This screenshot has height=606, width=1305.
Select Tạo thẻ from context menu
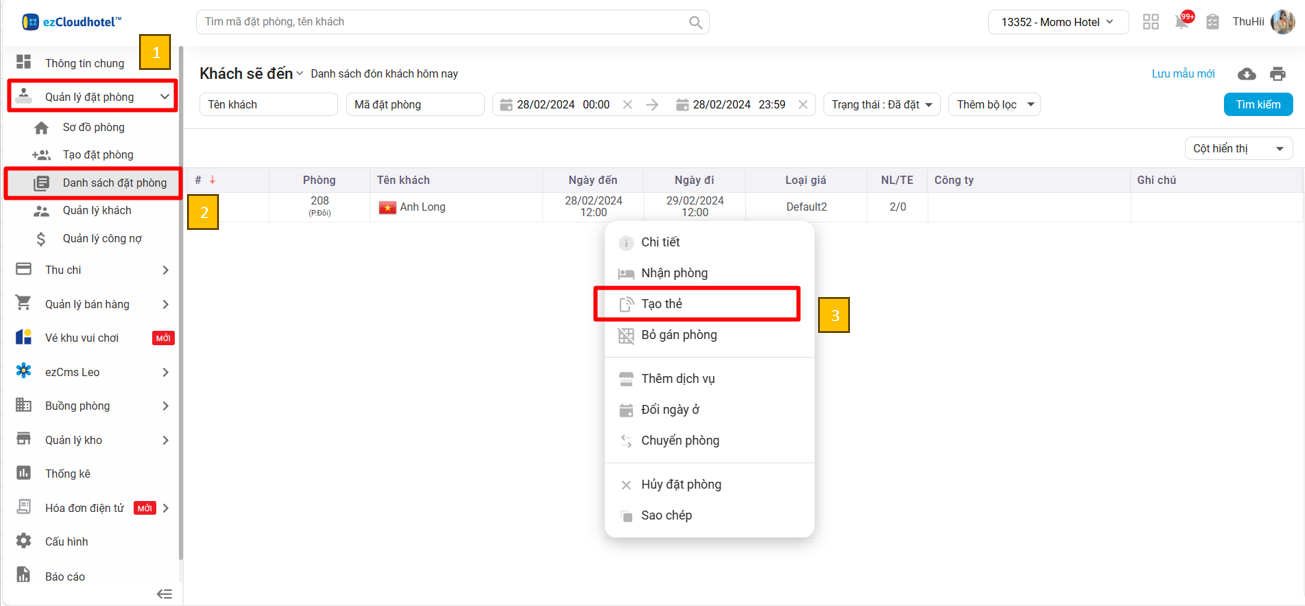662,304
